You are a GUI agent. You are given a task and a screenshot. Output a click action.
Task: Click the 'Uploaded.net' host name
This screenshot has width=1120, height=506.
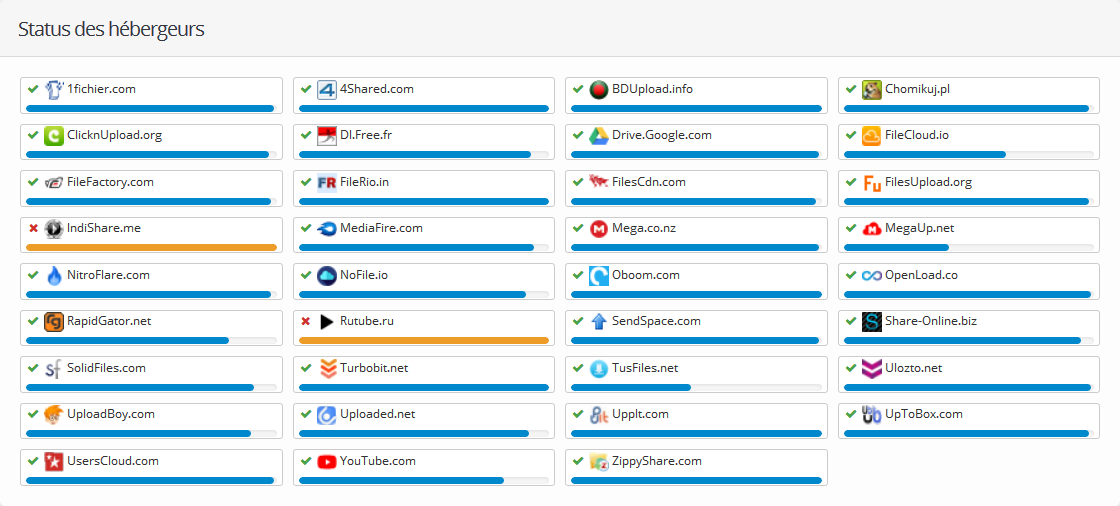[x=377, y=414]
